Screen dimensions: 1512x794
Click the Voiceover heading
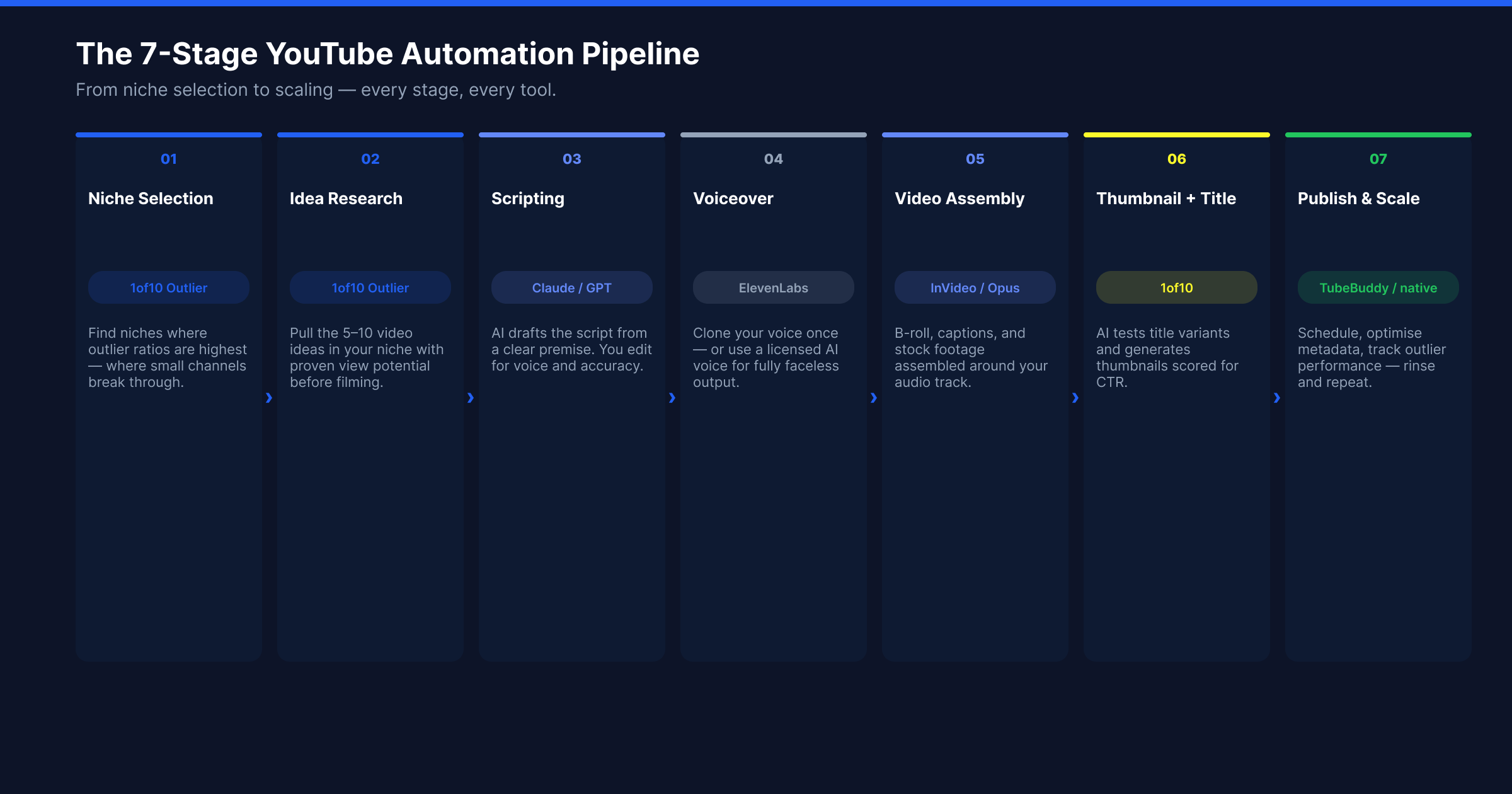[x=733, y=198]
